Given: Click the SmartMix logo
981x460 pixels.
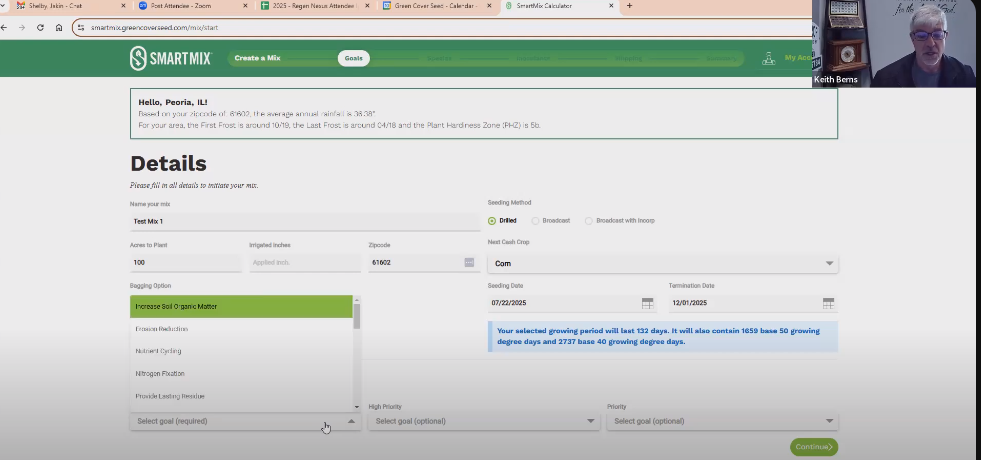Looking at the screenshot, I should 171,58.
